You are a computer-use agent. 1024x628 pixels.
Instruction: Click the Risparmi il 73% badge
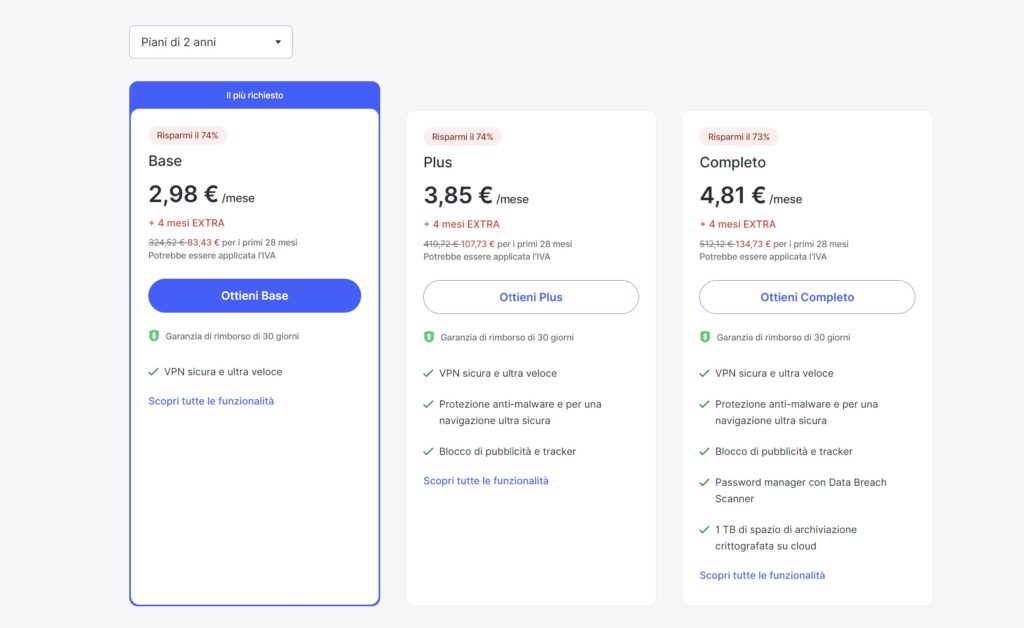pos(739,137)
